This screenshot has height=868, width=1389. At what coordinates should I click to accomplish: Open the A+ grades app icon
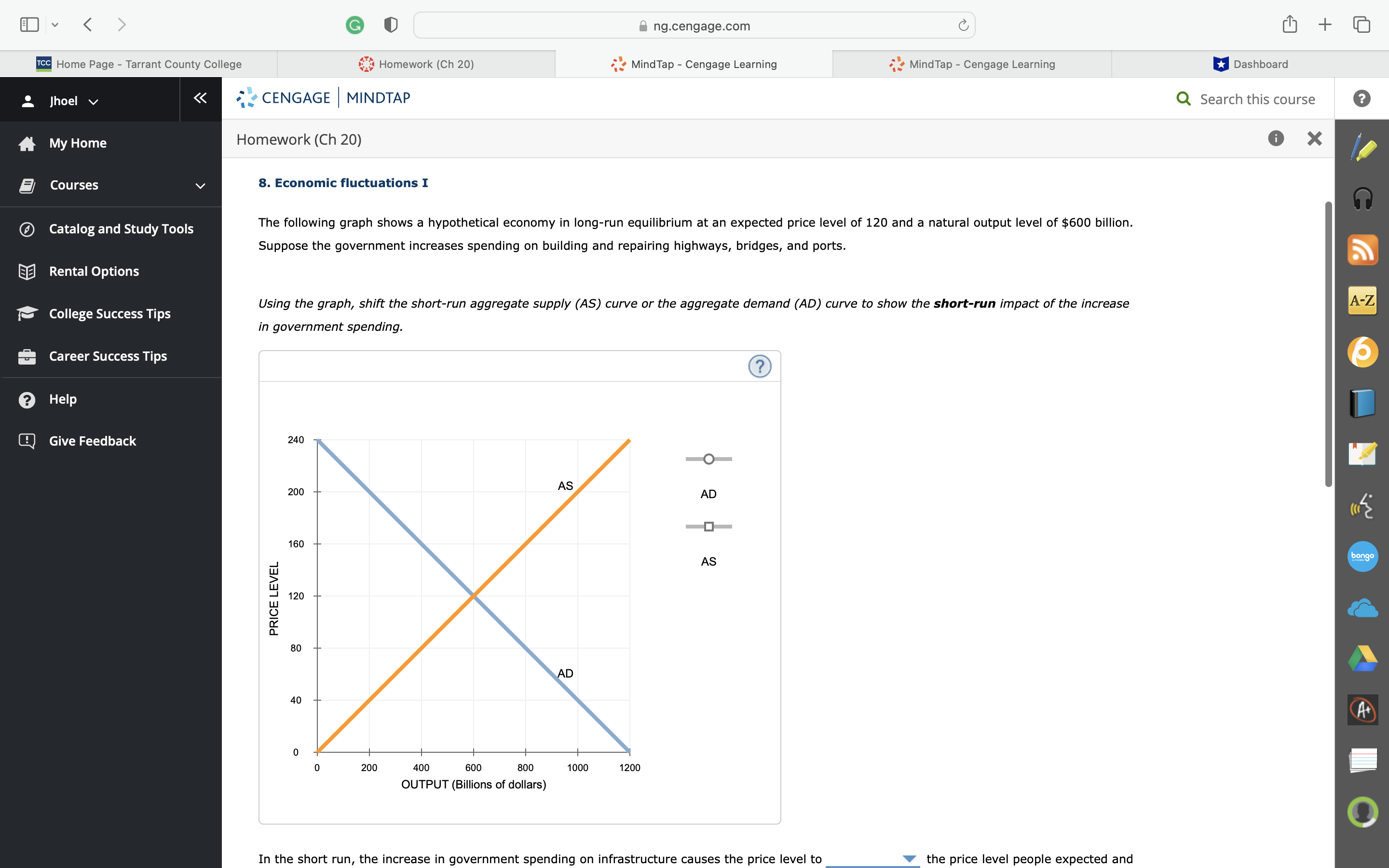(x=1362, y=709)
